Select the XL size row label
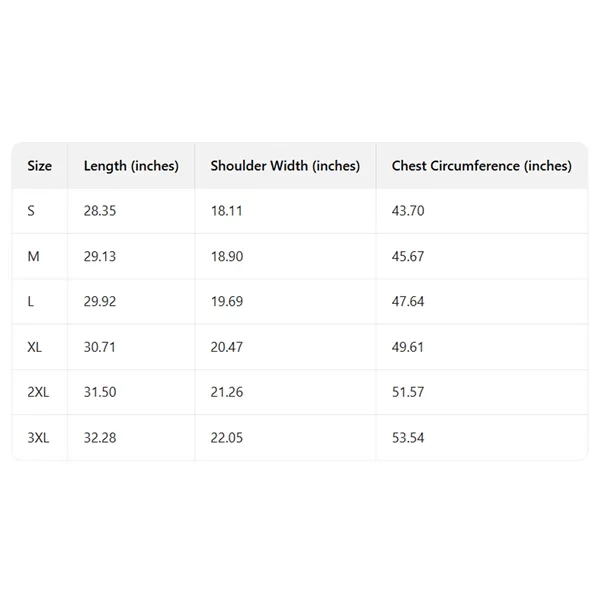Screen dimensions: 600x600 pos(36,347)
